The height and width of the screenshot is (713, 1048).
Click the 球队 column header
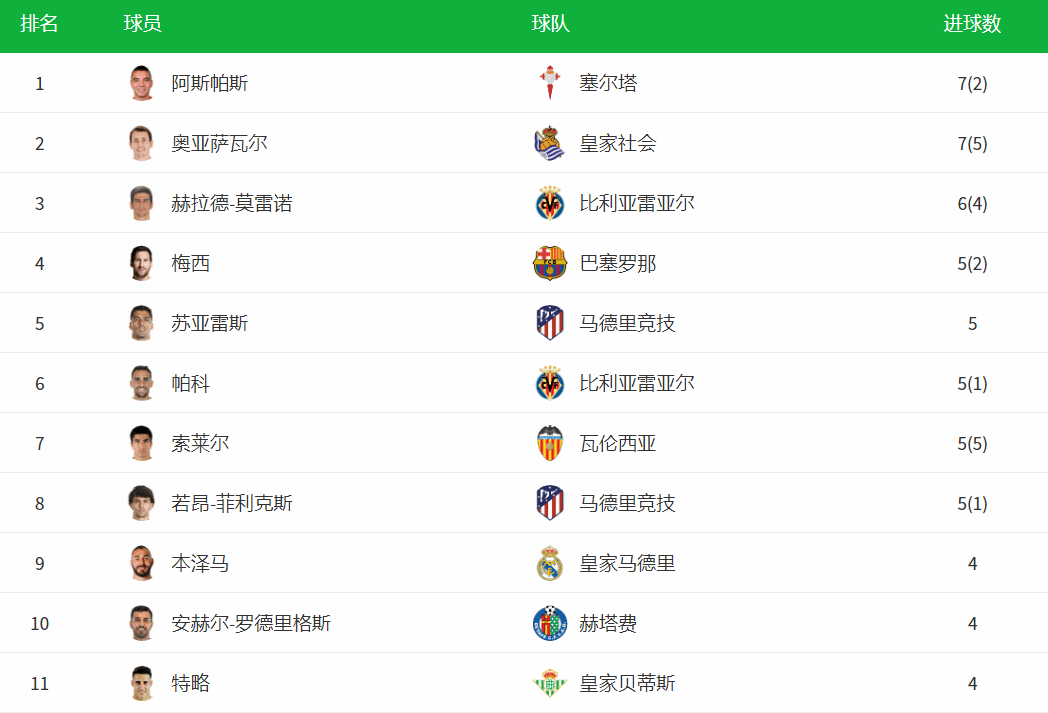point(550,24)
